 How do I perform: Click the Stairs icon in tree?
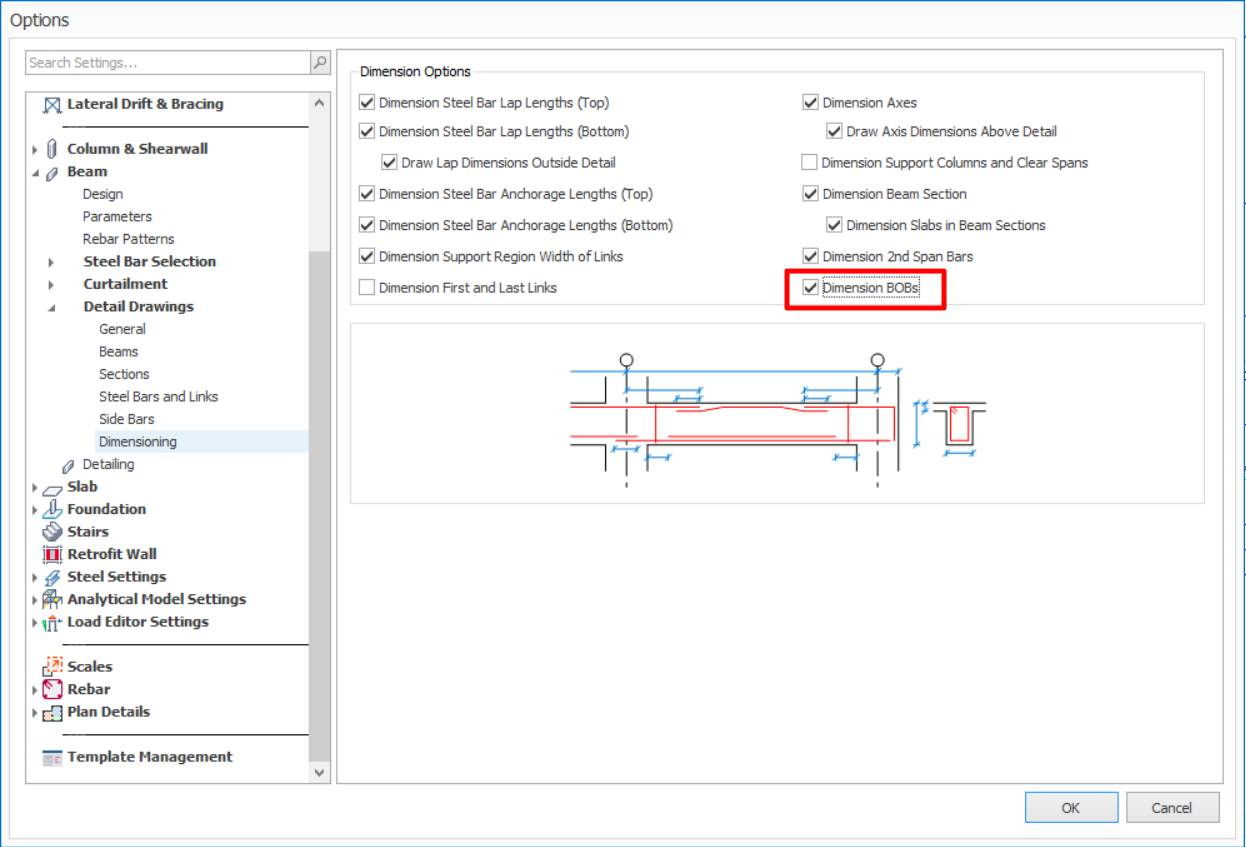pos(53,532)
